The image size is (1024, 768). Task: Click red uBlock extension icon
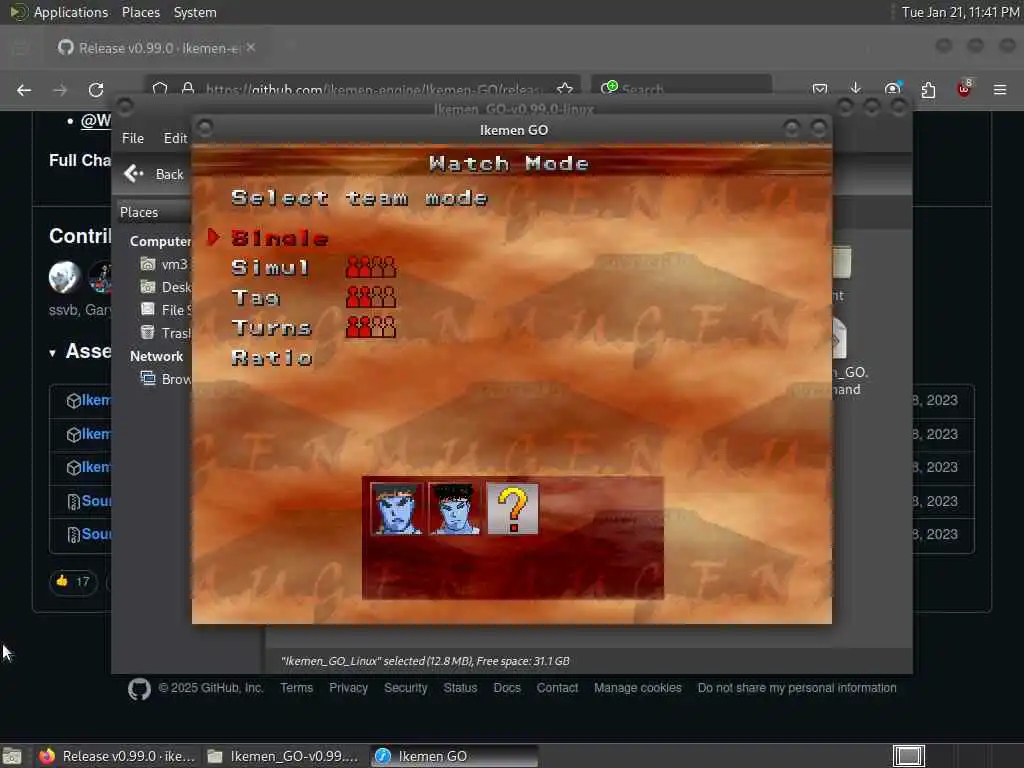pyautogui.click(x=964, y=89)
